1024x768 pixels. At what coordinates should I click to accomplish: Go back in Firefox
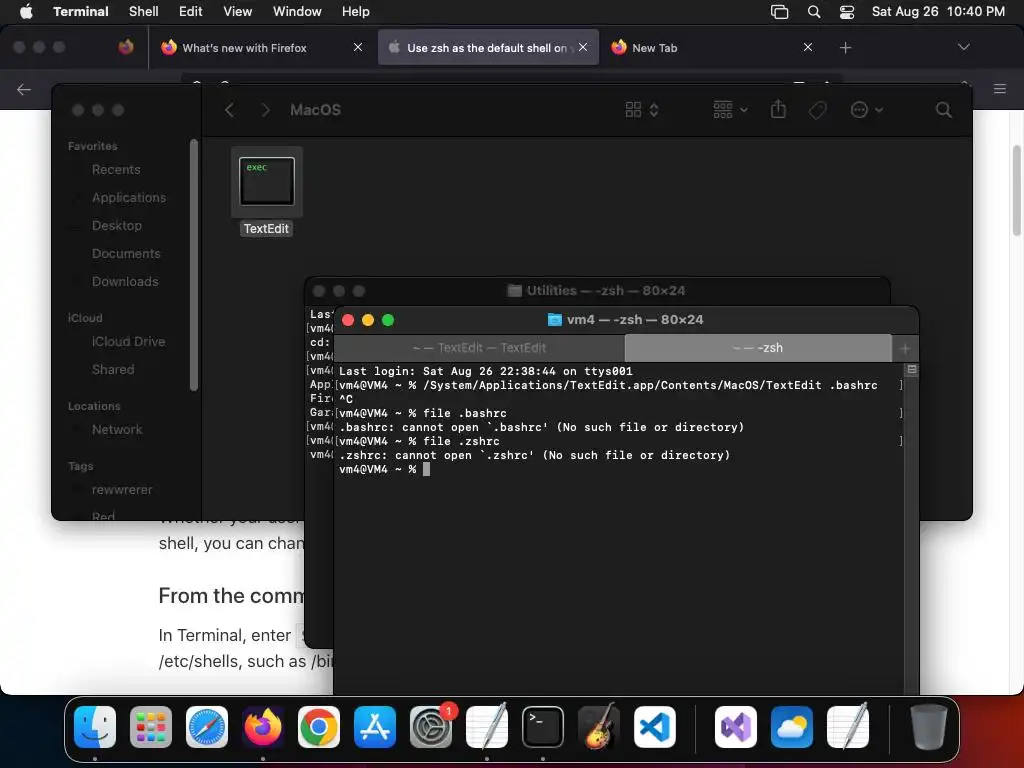24,89
